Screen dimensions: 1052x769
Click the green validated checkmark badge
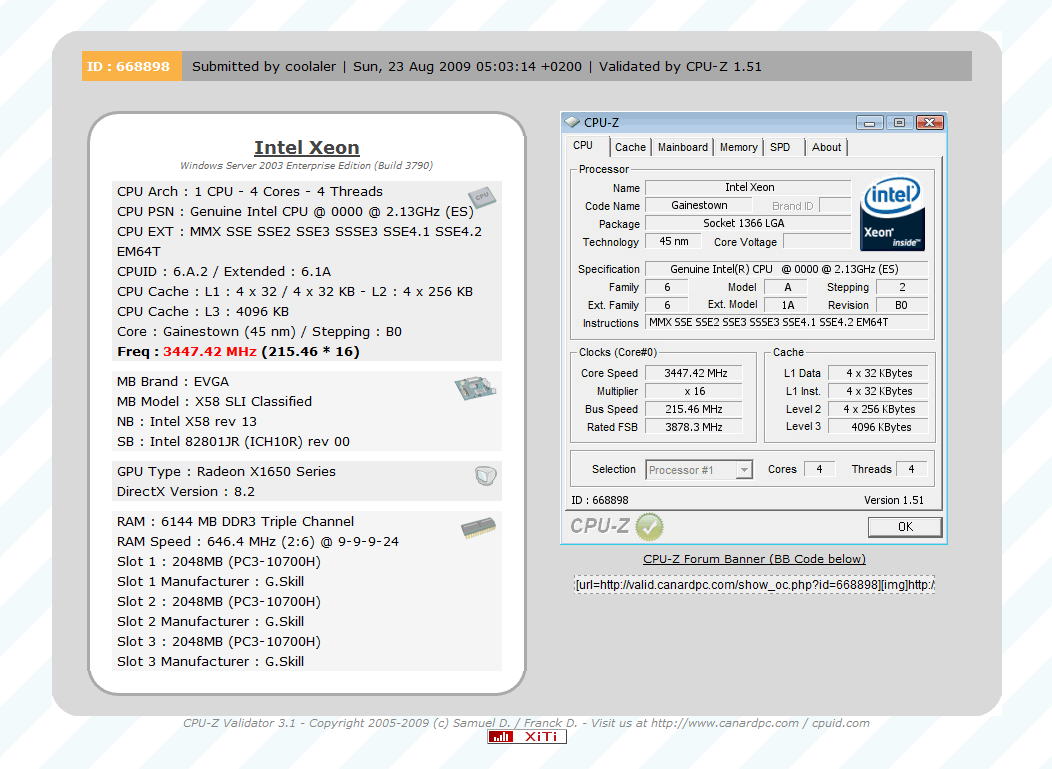point(649,527)
